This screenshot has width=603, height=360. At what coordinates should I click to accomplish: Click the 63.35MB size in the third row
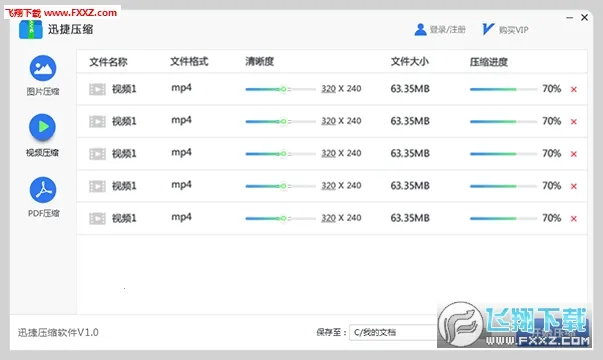[410, 153]
